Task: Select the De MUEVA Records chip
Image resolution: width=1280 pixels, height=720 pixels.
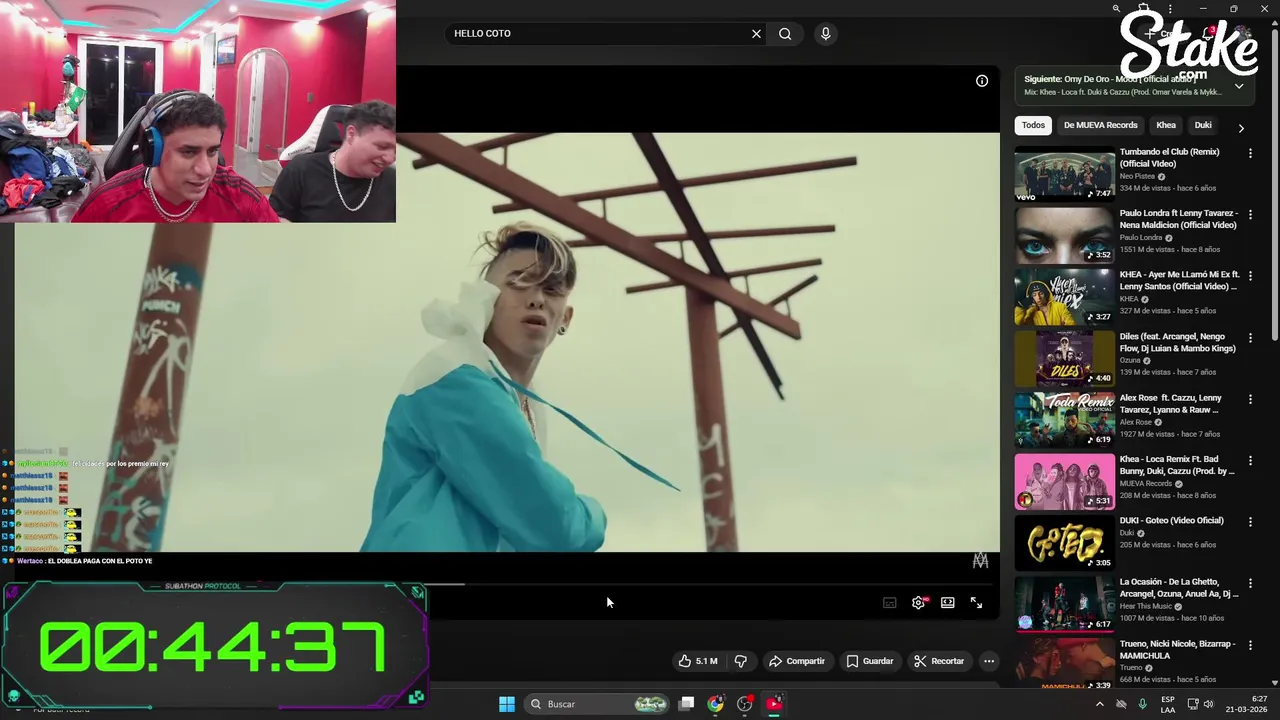Action: click(x=1100, y=125)
